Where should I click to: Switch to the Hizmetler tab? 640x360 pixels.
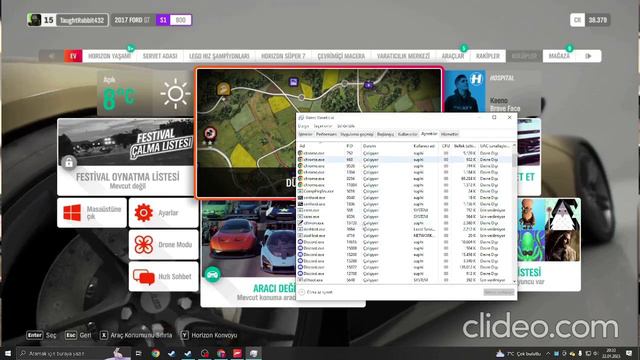tap(449, 134)
